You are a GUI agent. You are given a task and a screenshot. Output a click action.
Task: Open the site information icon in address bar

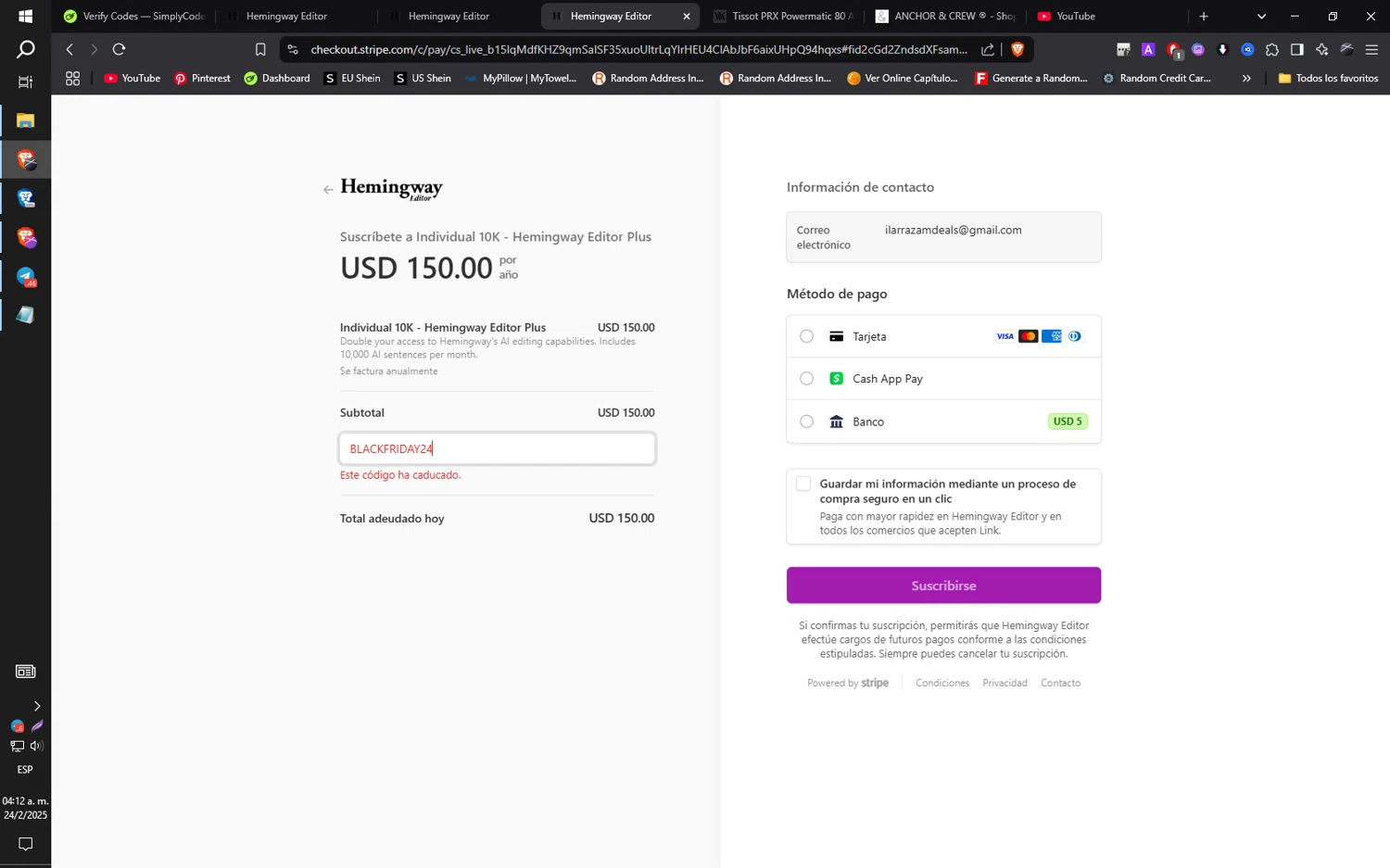[293, 49]
